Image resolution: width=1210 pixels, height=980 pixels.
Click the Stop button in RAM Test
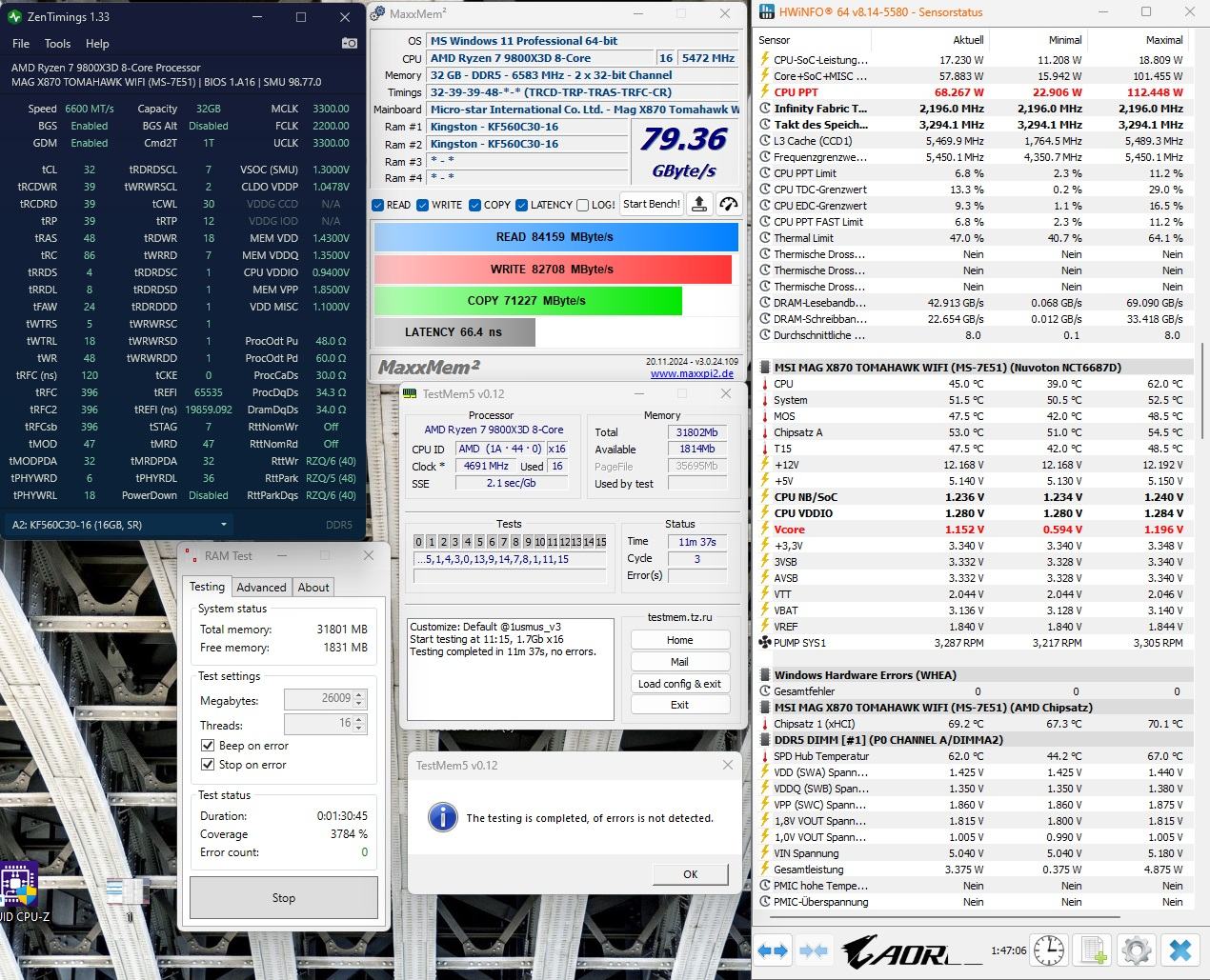284,897
